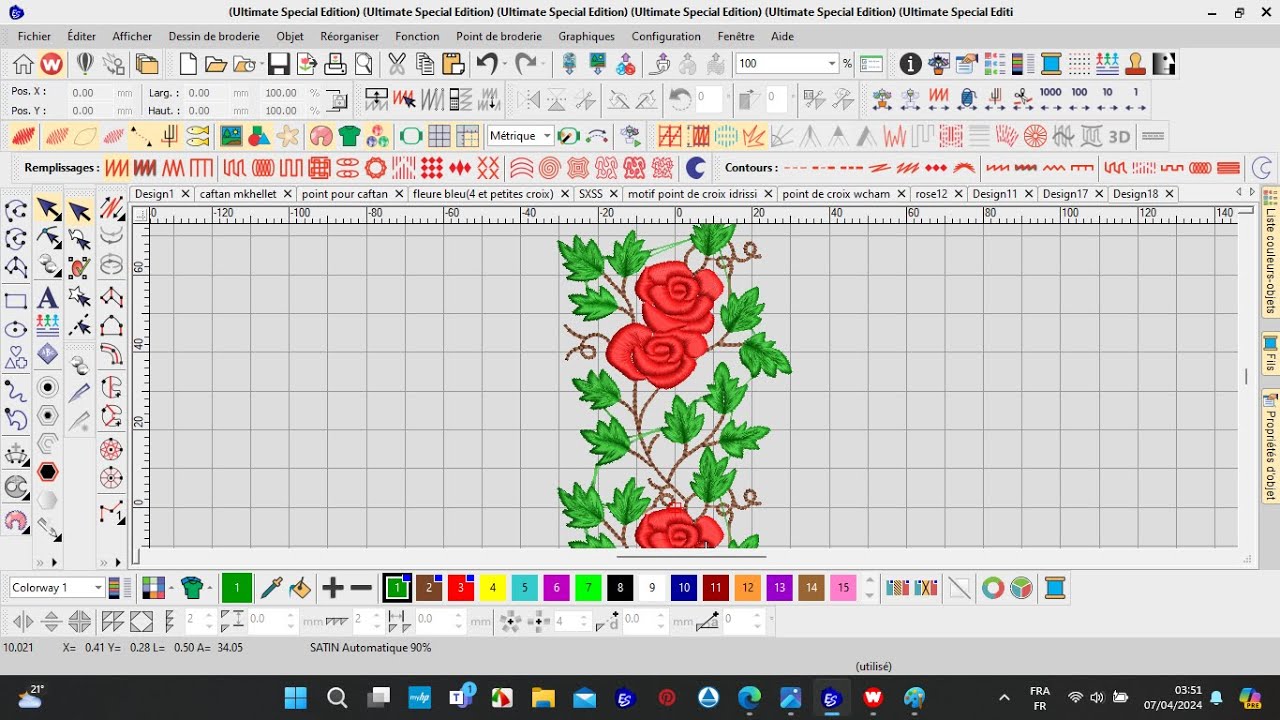Click the stamp icon in top toolbar

click(1135, 64)
